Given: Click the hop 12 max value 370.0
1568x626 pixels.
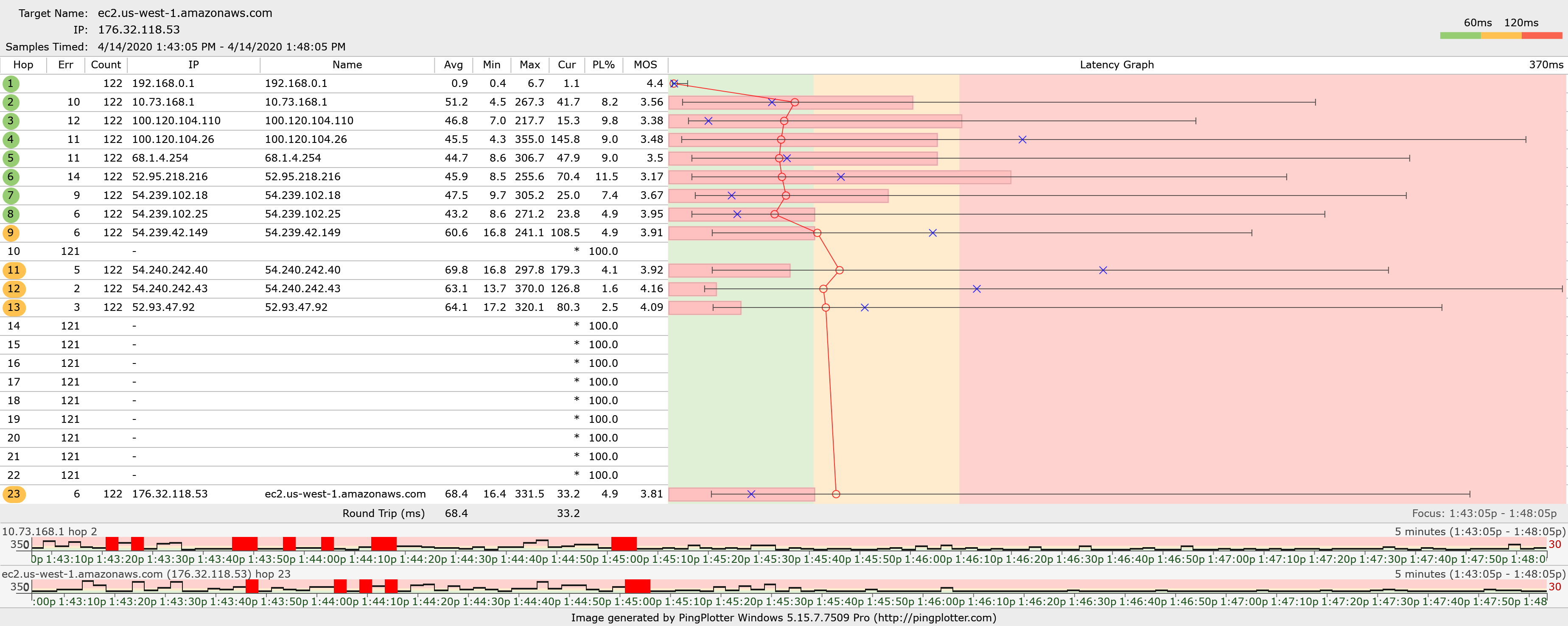Looking at the screenshot, I should (529, 289).
